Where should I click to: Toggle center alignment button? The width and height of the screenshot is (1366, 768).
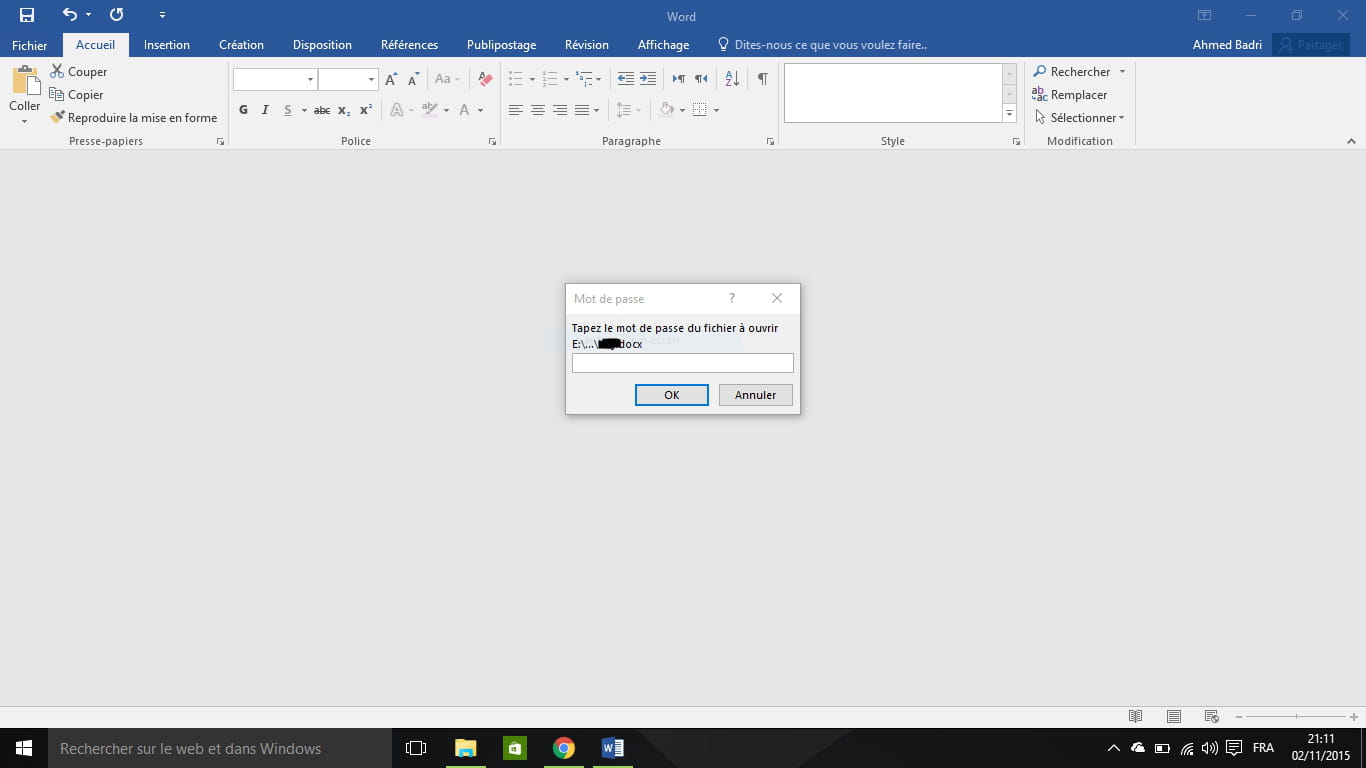[537, 110]
